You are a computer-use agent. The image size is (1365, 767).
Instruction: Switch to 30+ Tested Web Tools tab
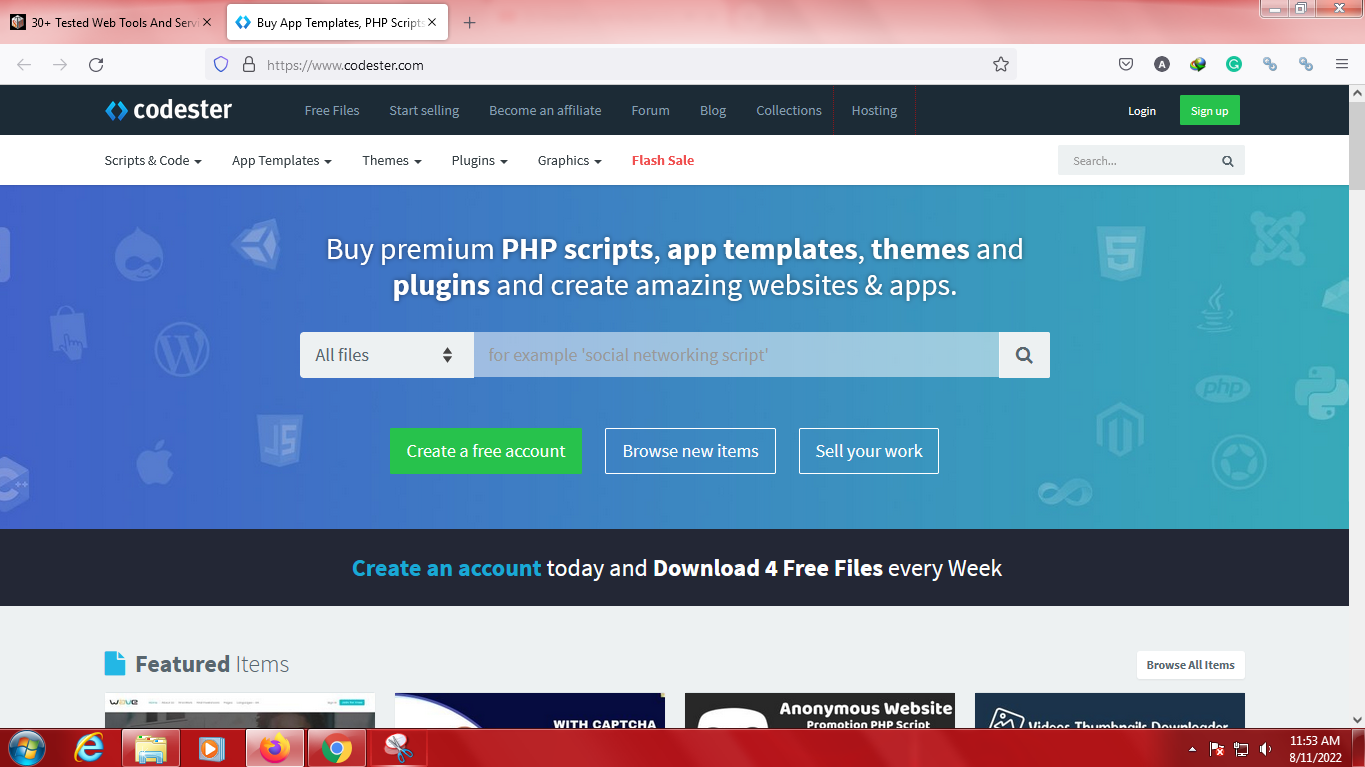click(110, 22)
